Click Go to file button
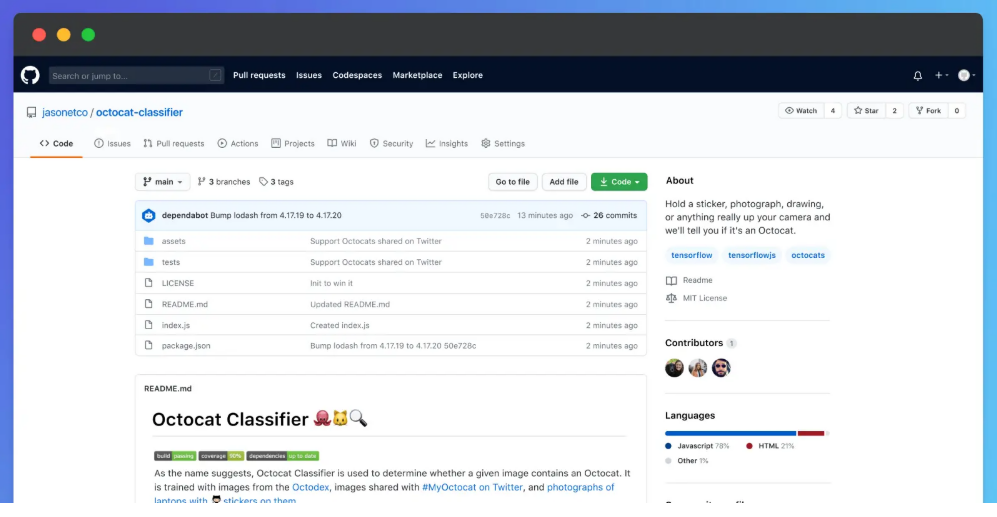The image size is (997, 517). click(512, 182)
